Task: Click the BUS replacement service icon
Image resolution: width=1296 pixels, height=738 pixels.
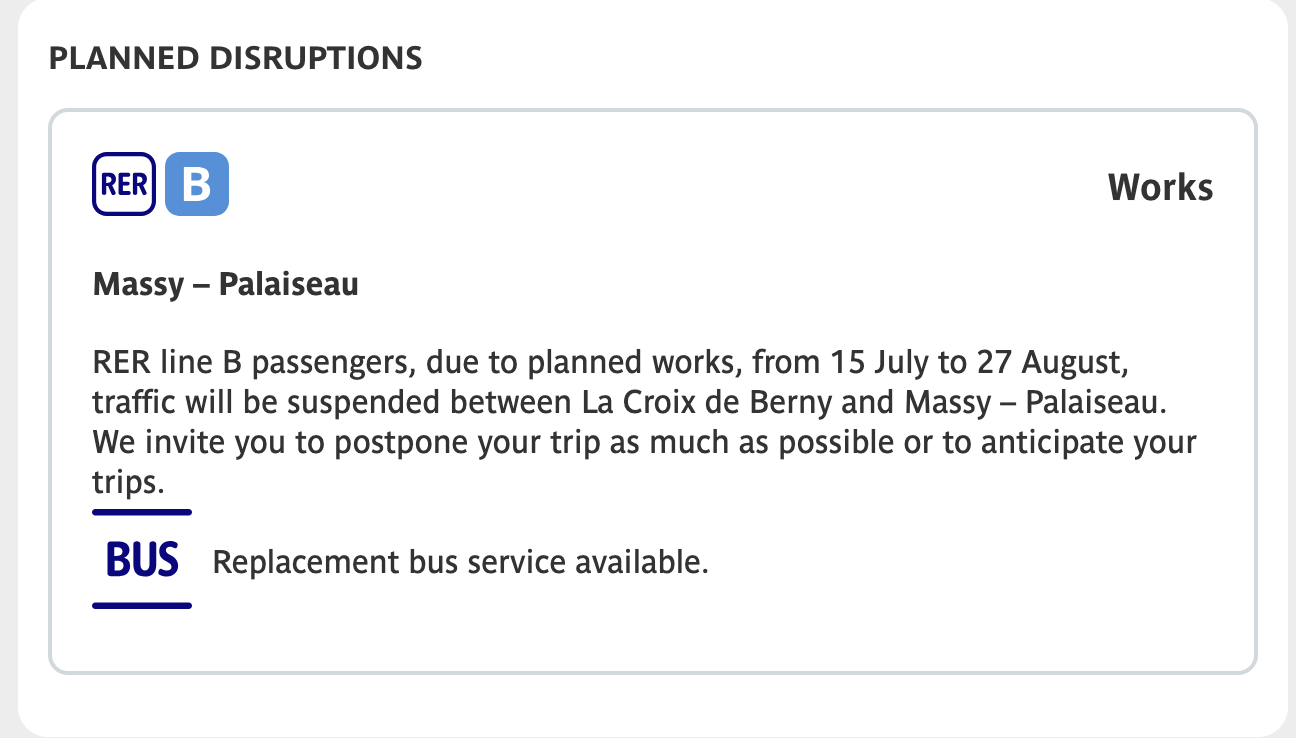Action: [x=142, y=560]
